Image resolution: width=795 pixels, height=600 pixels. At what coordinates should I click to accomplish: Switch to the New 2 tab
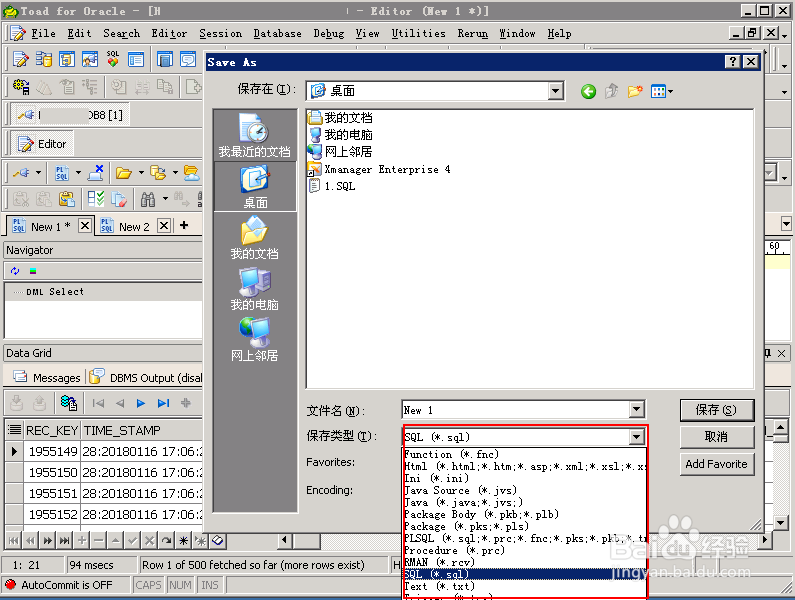pos(134,227)
